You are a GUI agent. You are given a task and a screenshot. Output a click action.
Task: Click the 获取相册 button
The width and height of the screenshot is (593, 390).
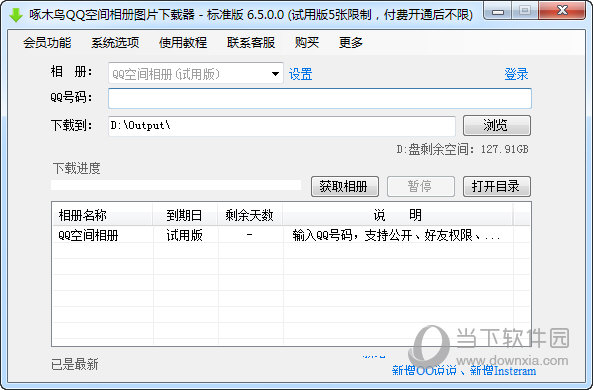coord(345,186)
